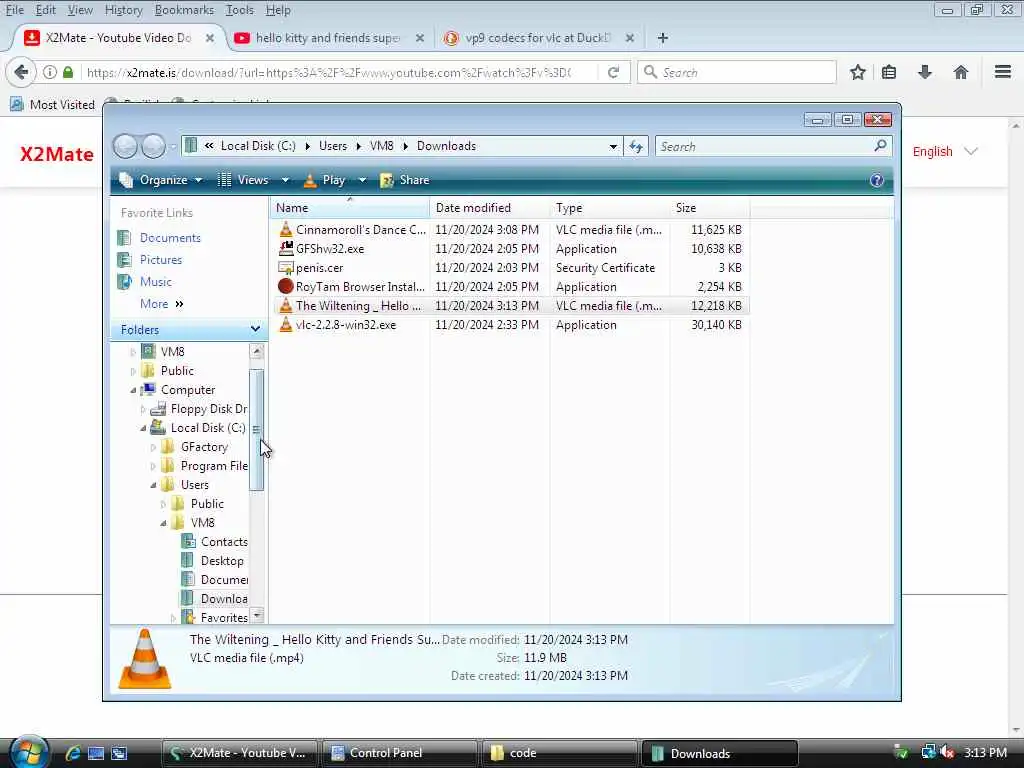Screen dimensions: 1024x768
Task: Expand Public folder under Users
Action: tap(163, 504)
